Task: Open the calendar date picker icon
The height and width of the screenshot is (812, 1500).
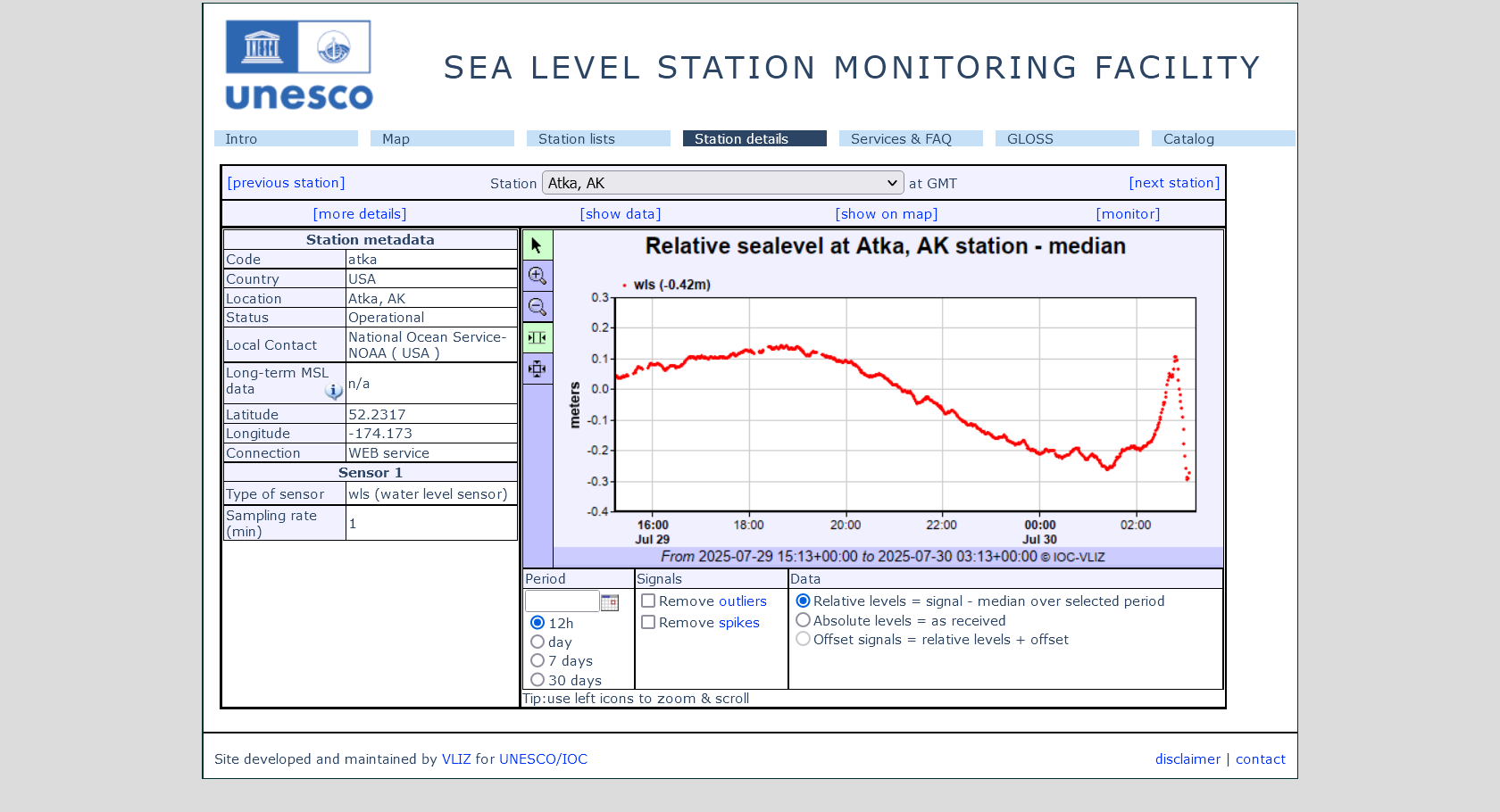Action: tap(610, 602)
